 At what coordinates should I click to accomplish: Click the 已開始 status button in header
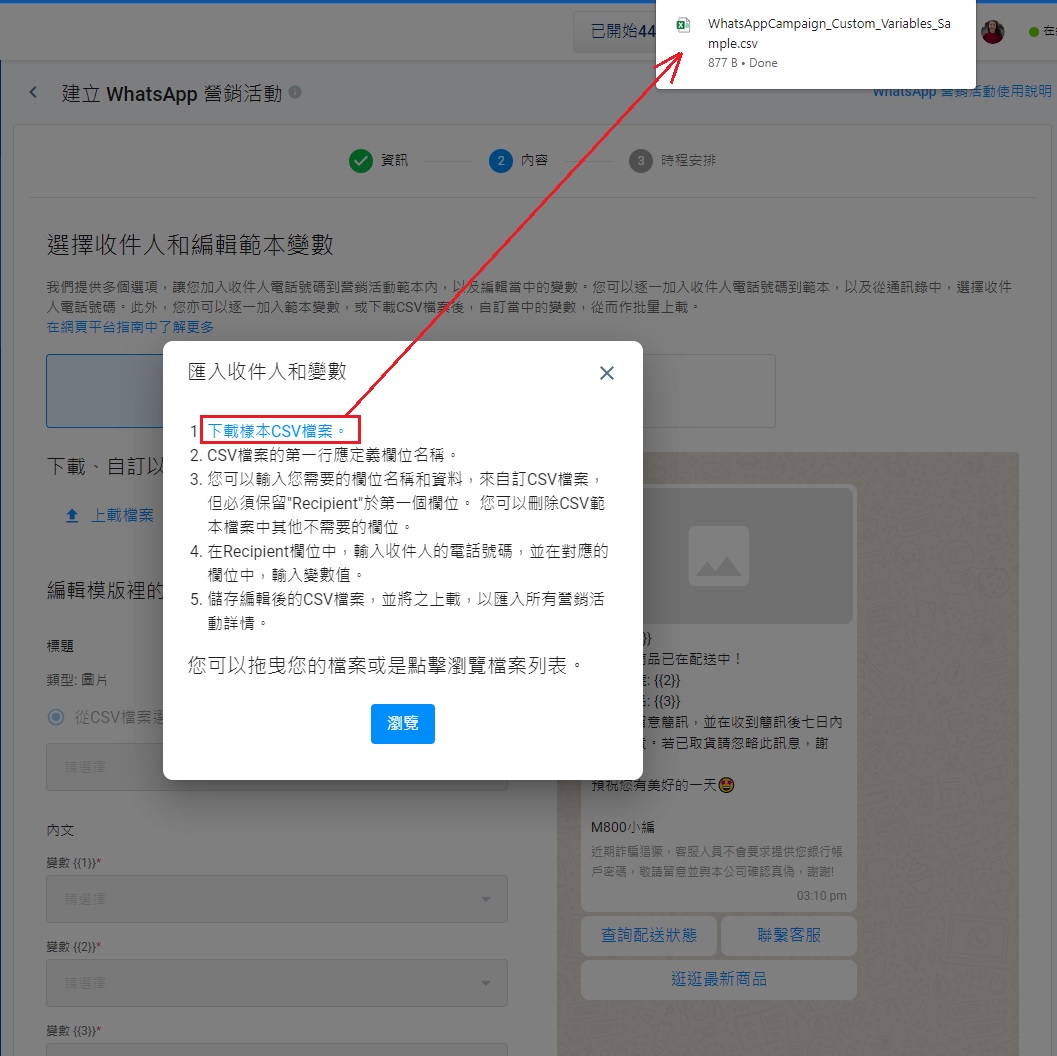point(615,31)
